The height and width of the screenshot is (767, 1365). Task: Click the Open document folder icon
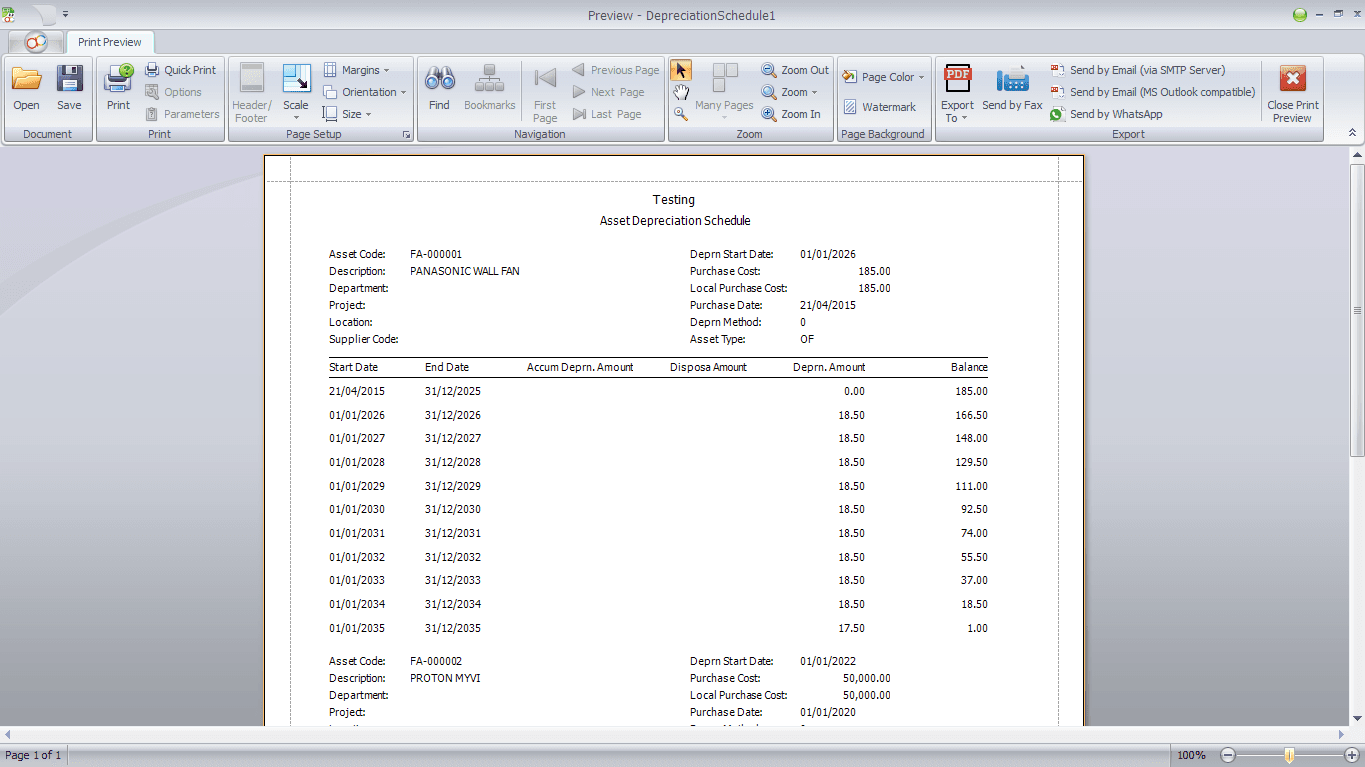(x=26, y=80)
